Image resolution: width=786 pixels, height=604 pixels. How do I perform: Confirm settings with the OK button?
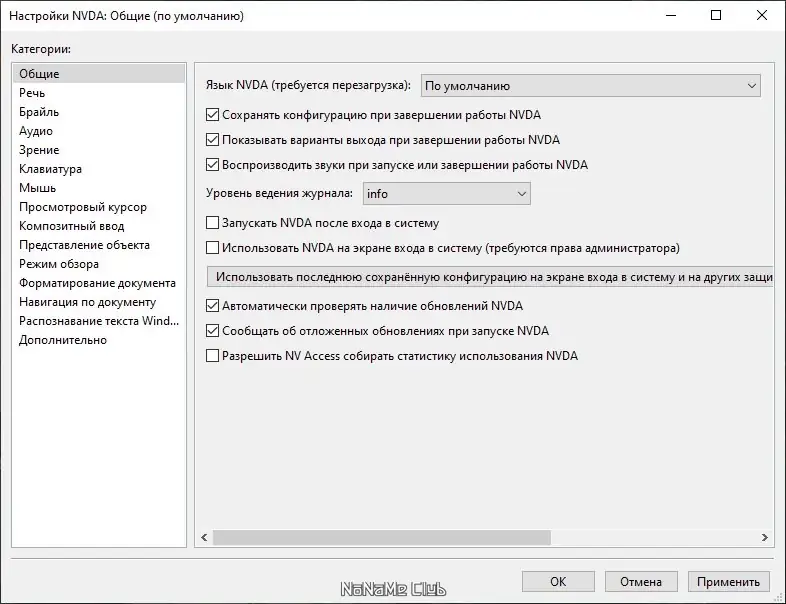[x=558, y=581]
